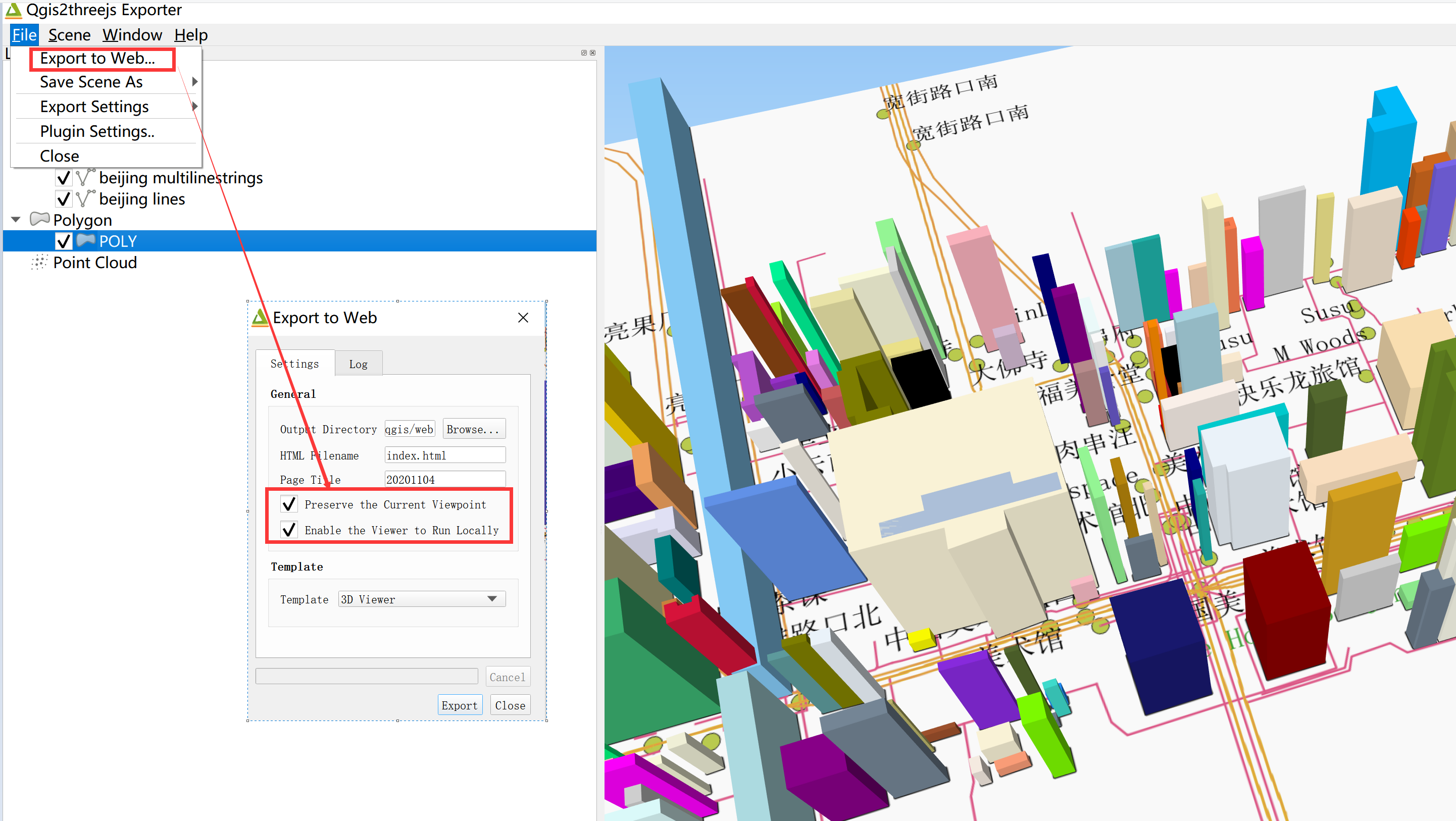
Task: Uncheck Preserve the Current Viewpoint
Action: [x=289, y=504]
